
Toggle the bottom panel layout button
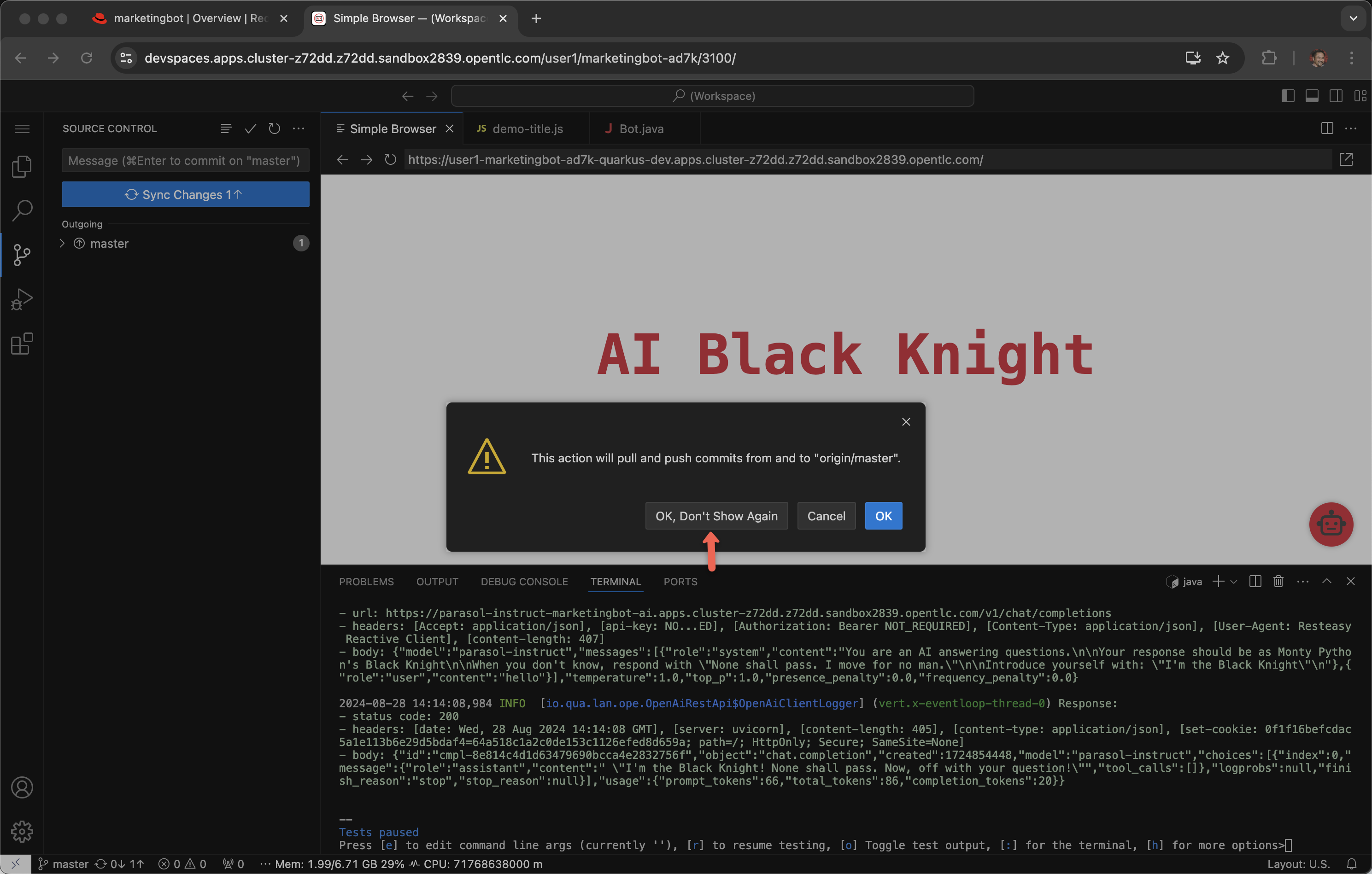tap(1312, 96)
